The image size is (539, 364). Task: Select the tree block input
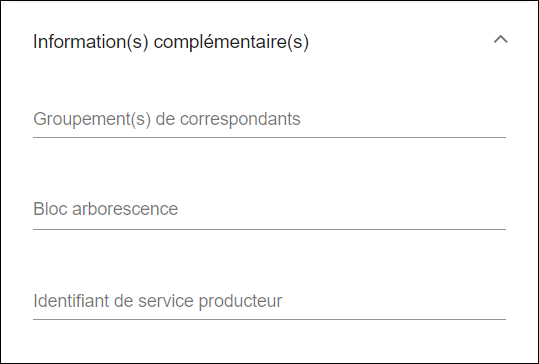270,209
